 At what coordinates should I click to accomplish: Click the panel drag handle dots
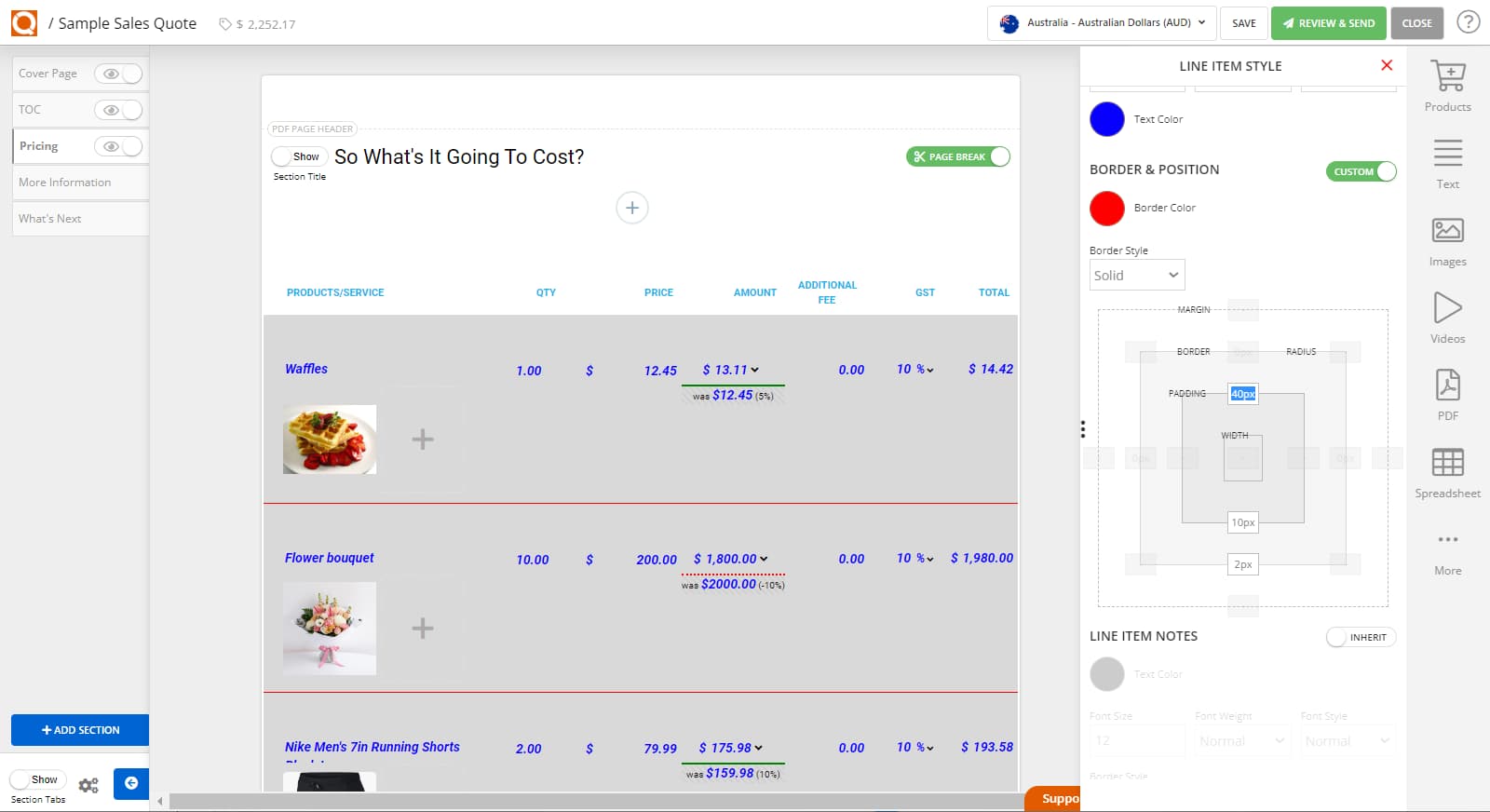[1082, 429]
